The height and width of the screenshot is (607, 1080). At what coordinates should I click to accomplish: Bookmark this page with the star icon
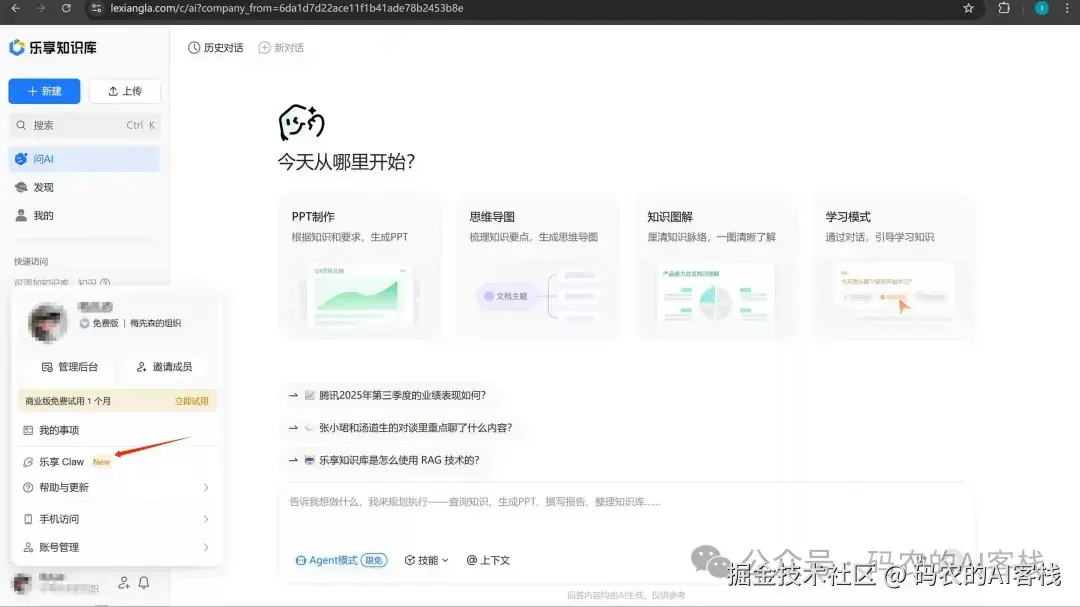point(968,8)
